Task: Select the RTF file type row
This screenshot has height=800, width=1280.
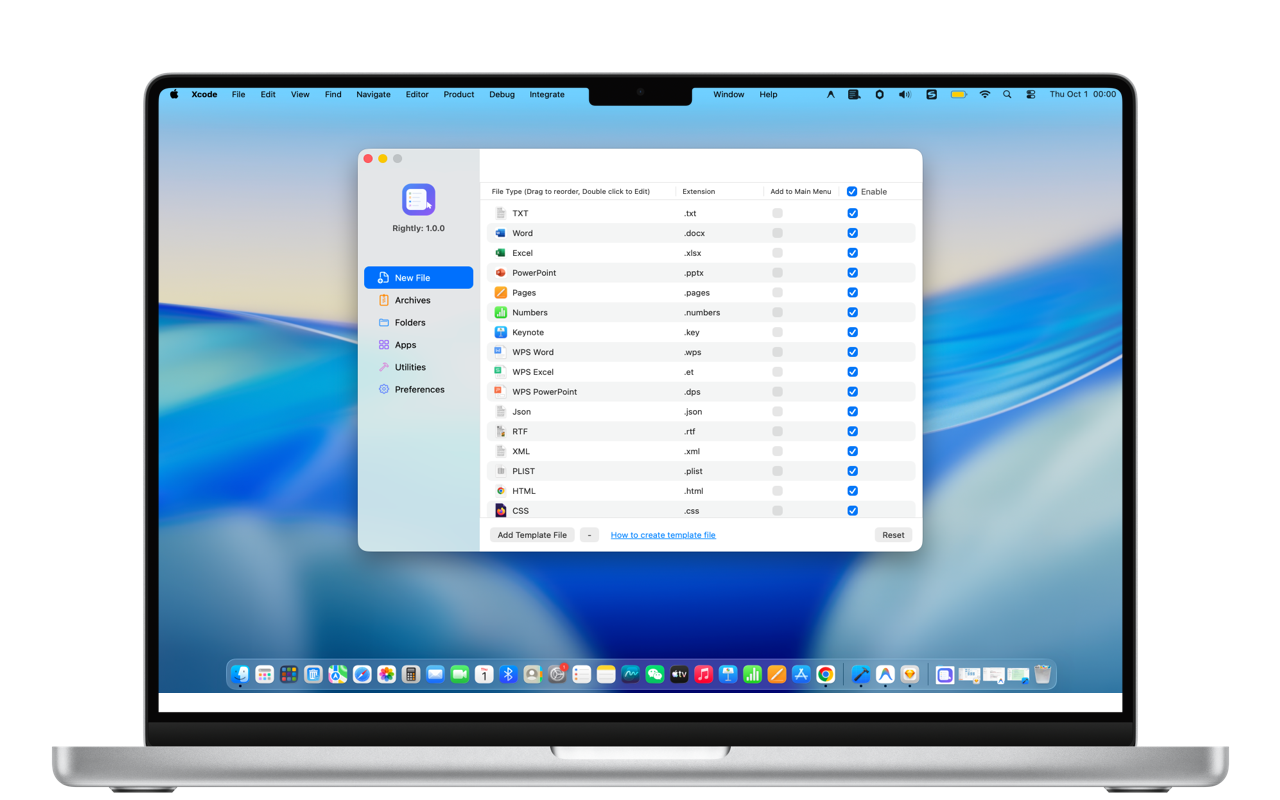Action: 701,432
